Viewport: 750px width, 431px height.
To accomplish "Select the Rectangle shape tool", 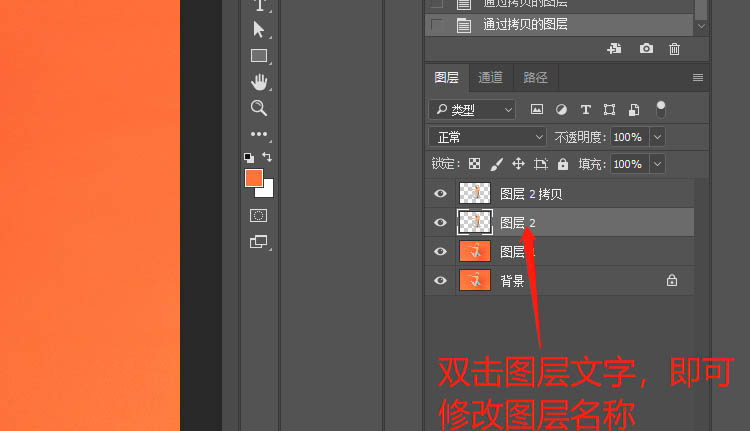I will click(x=259, y=56).
